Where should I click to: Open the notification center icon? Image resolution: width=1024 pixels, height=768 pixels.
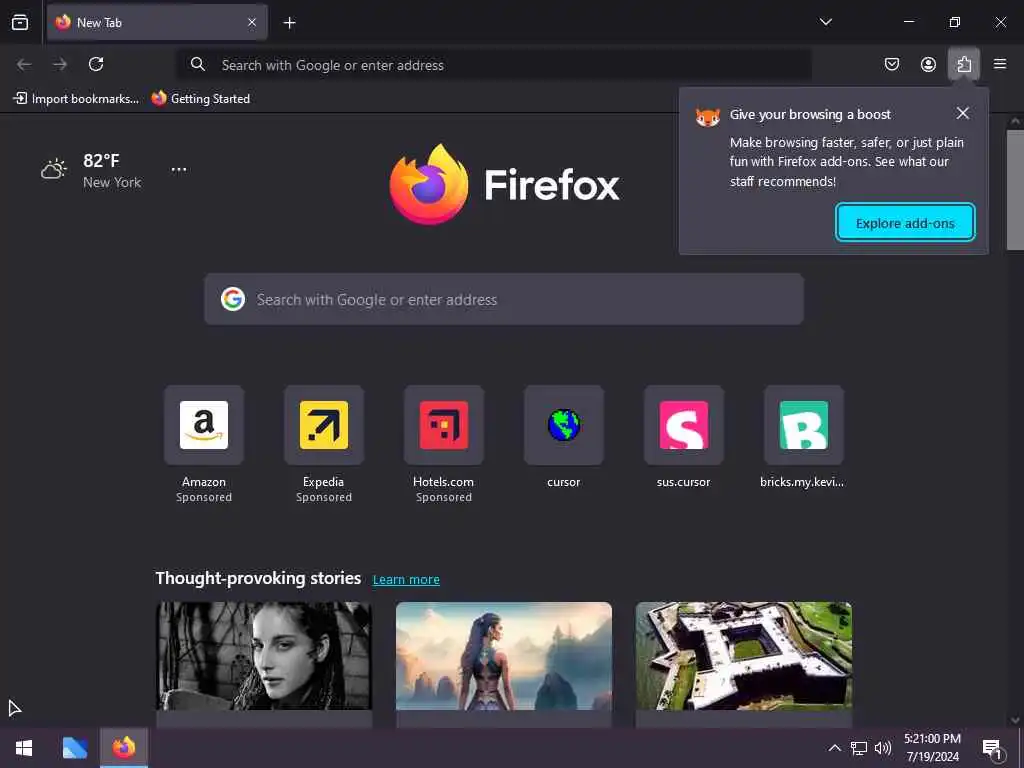point(992,748)
